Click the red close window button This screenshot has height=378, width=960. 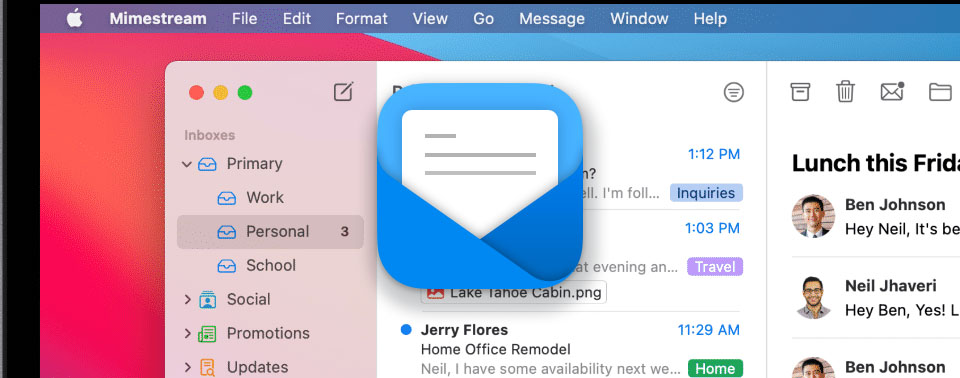pos(196,93)
